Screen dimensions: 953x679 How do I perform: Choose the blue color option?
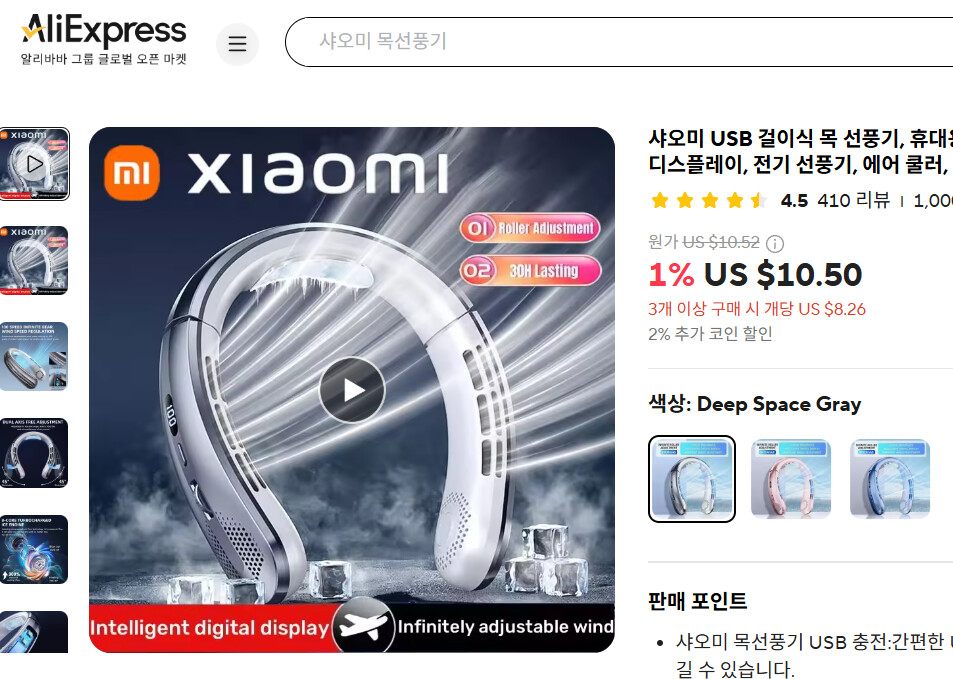point(890,478)
